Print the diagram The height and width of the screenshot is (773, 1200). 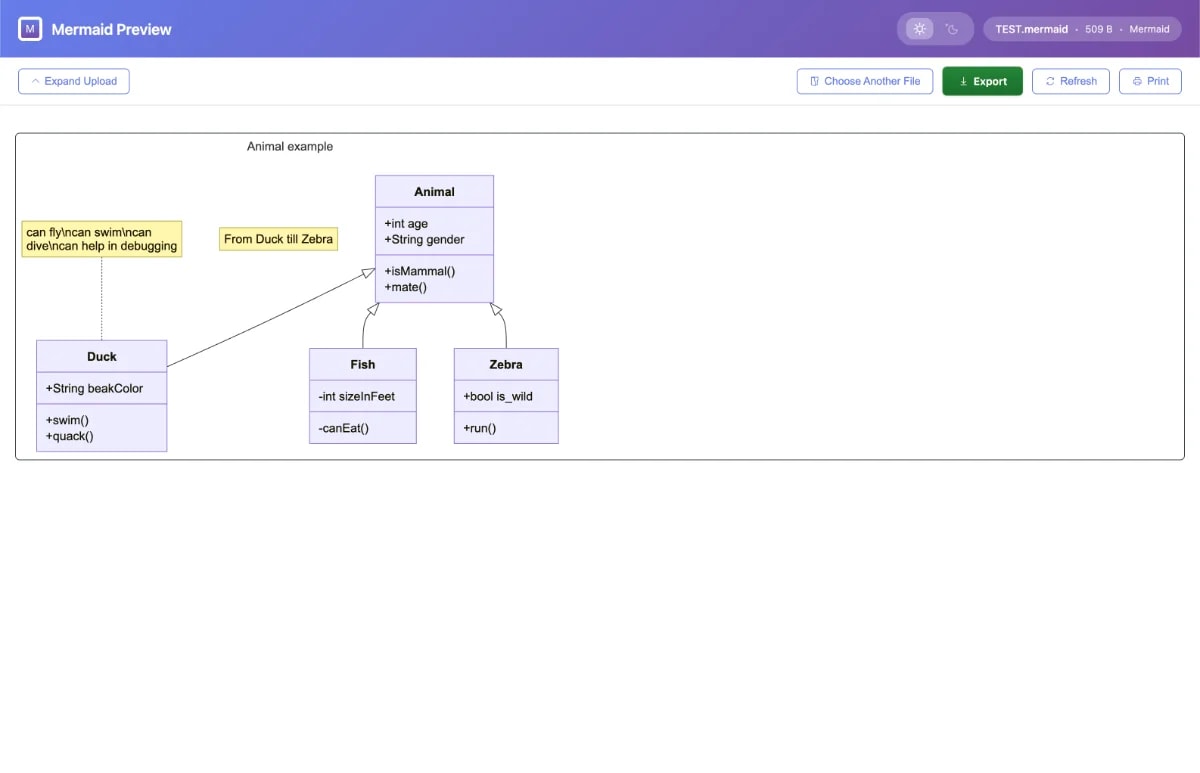click(x=1150, y=81)
